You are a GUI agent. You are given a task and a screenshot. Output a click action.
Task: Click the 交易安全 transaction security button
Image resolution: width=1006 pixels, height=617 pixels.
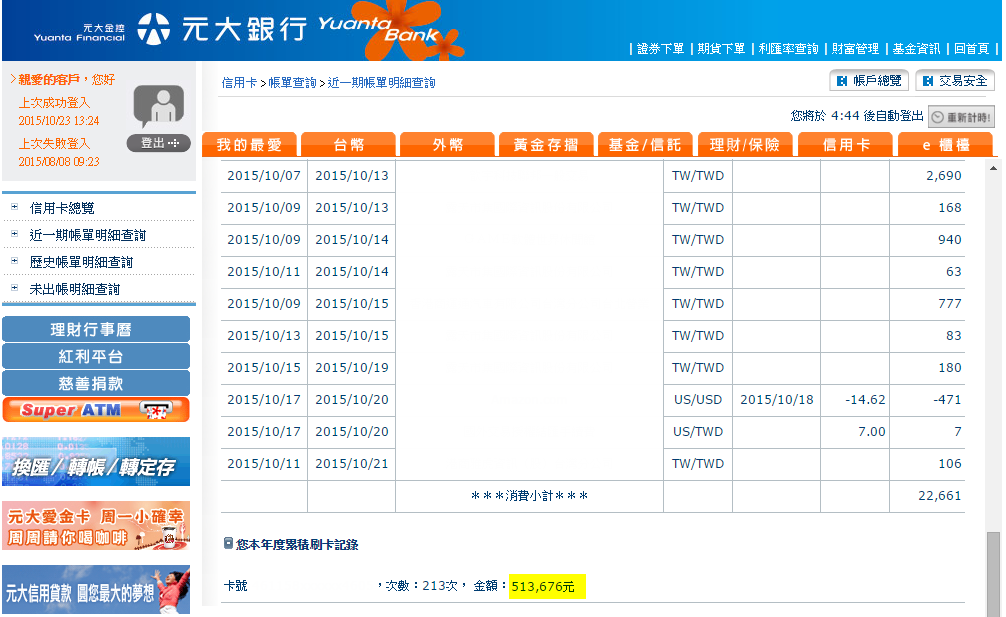(954, 81)
